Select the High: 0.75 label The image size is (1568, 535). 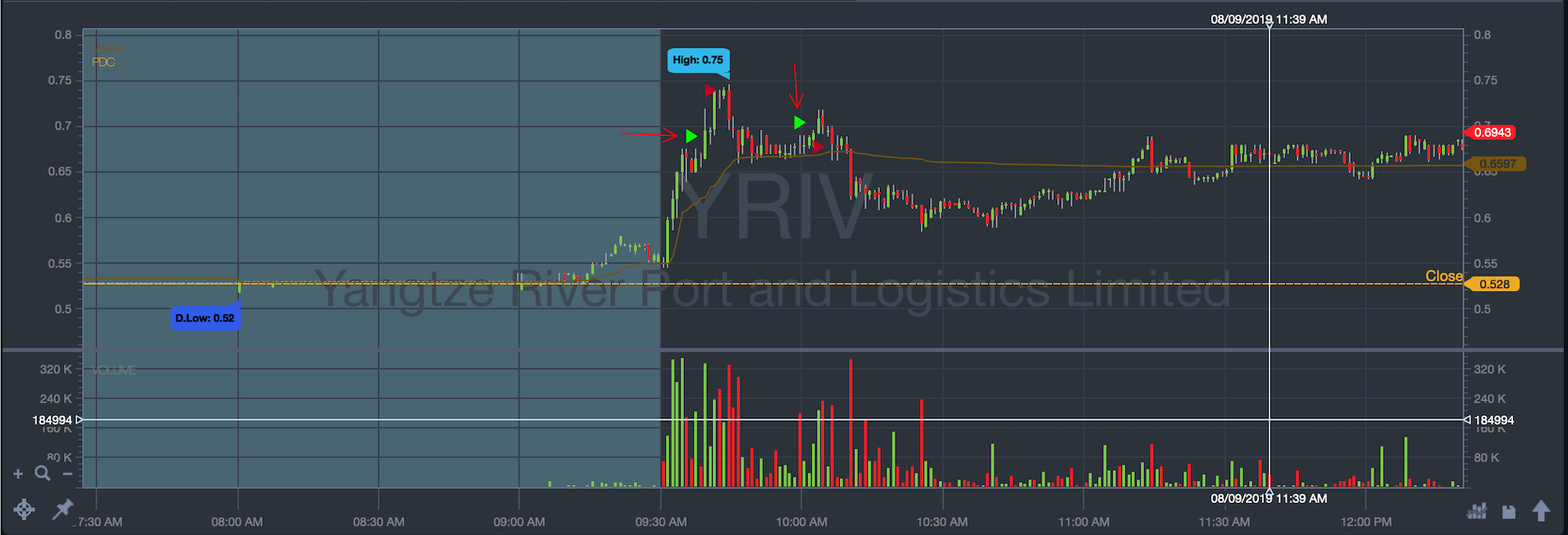698,60
